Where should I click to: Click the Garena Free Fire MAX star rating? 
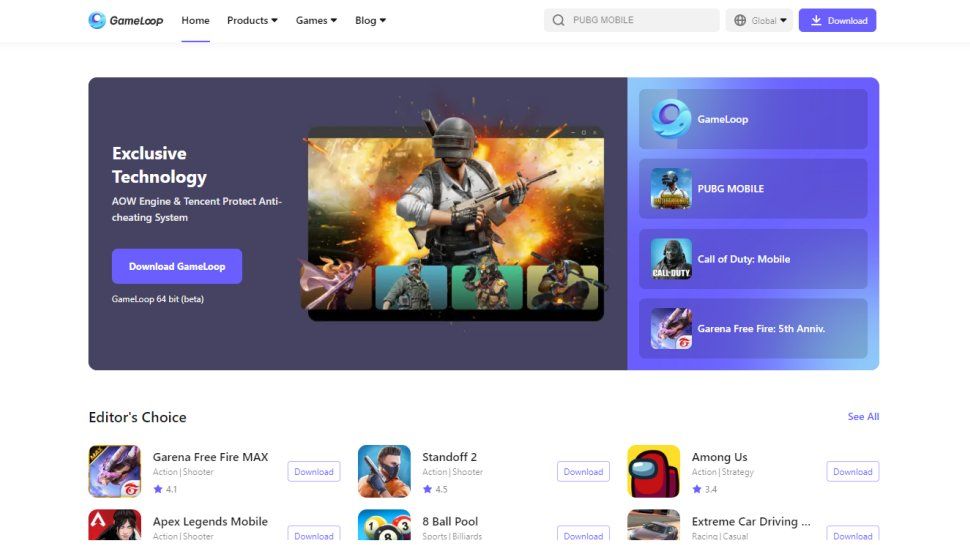[x=165, y=489]
